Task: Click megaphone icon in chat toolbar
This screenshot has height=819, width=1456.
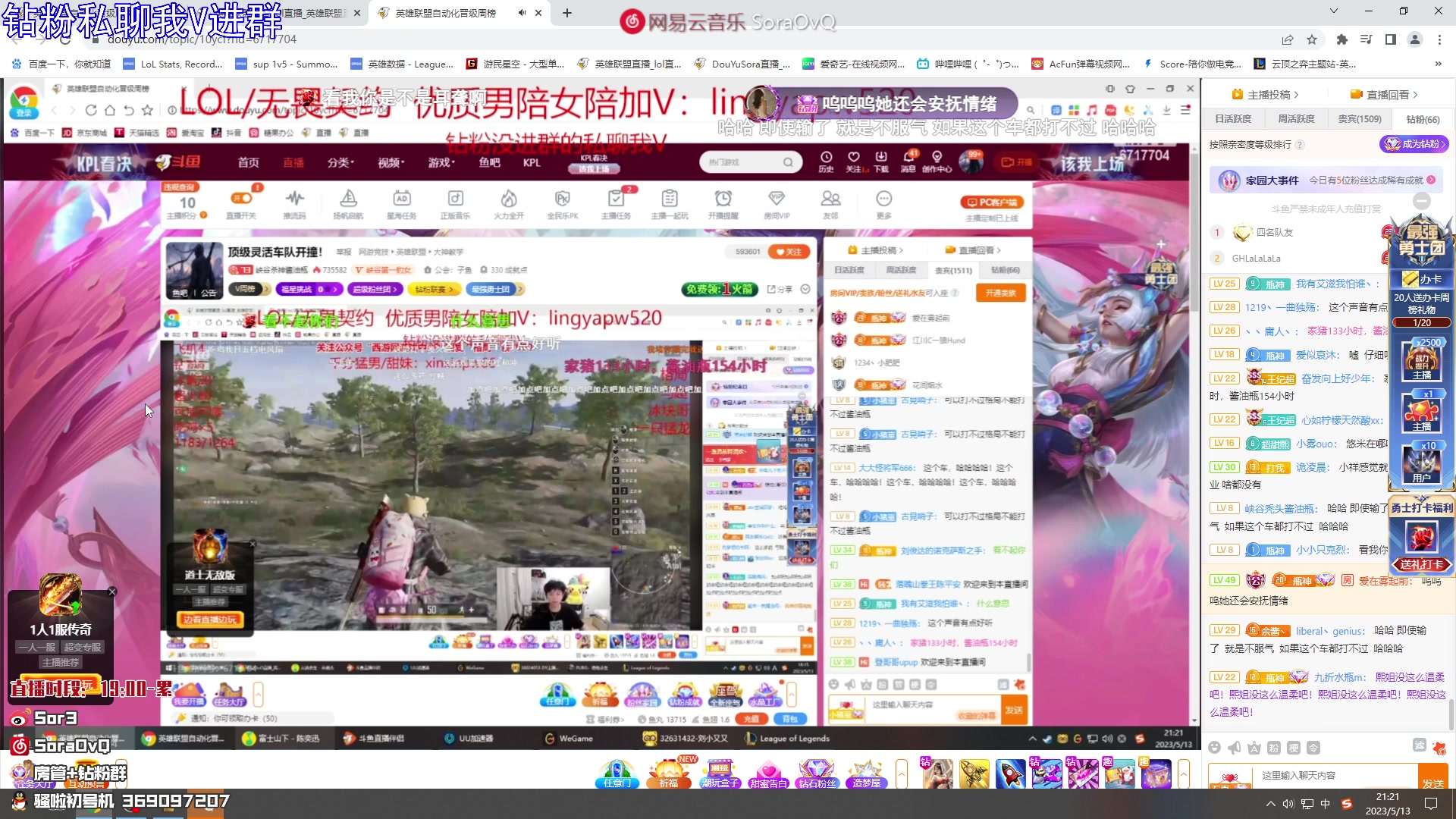Action: pyautogui.click(x=1235, y=748)
